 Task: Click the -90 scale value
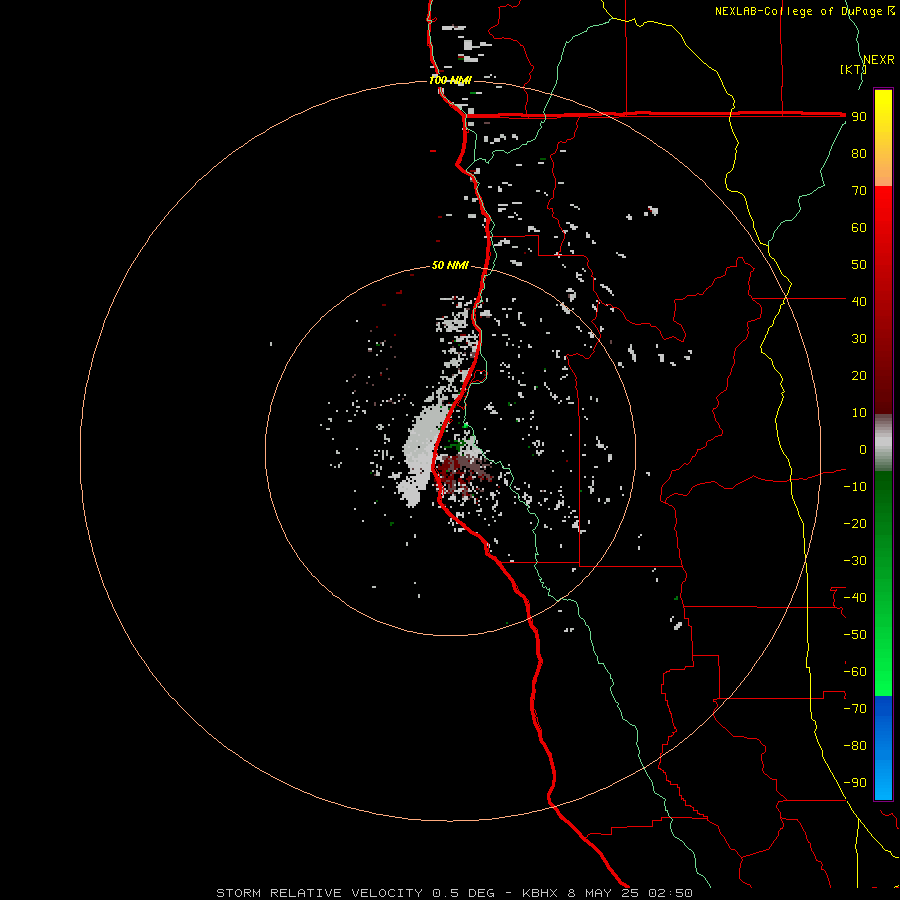tap(855, 782)
